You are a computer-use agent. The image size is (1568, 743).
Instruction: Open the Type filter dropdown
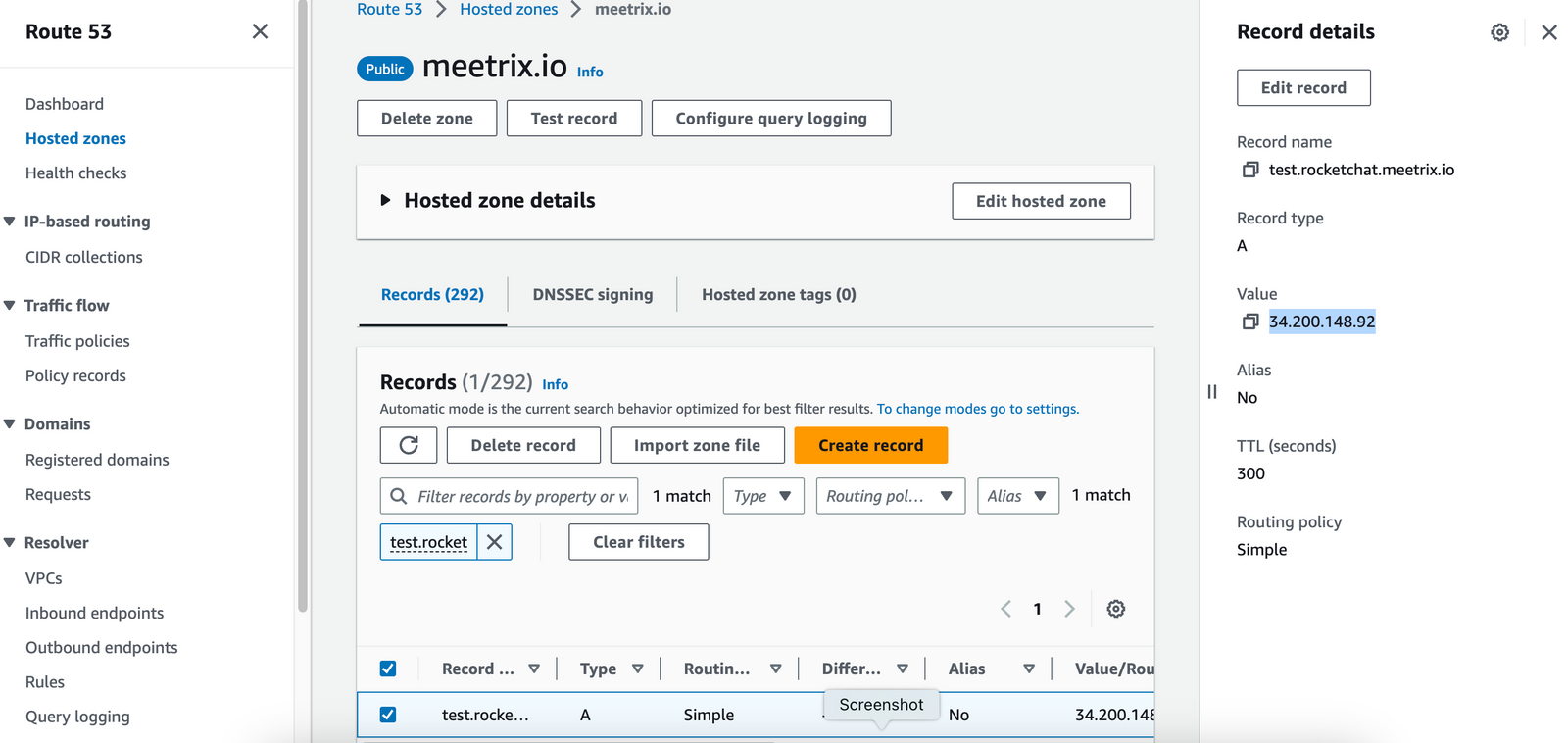[762, 496]
